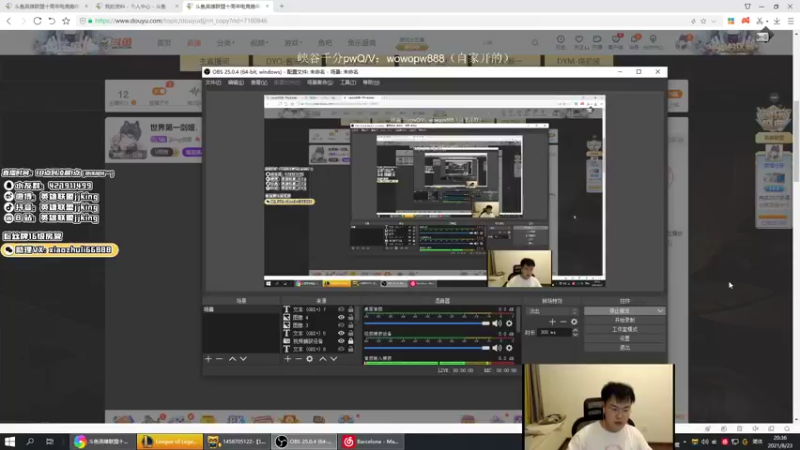Open the Douyu 鱼吧 link
Image resolution: width=800 pixels, height=450 pixels.
pos(324,43)
